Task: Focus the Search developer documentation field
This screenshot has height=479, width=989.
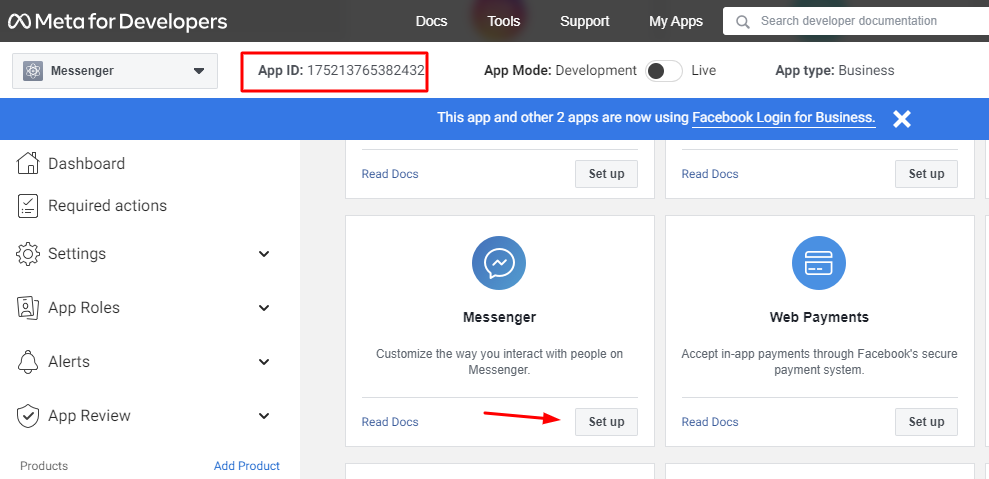Action: pyautogui.click(x=856, y=21)
